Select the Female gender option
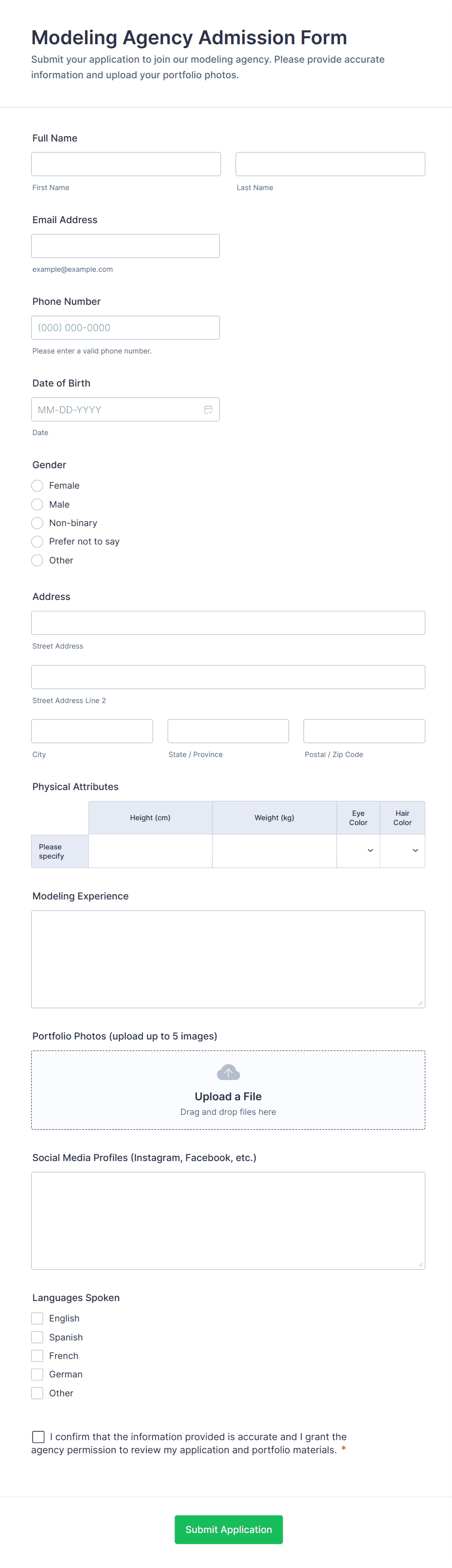Image resolution: width=452 pixels, height=1568 pixels. [x=38, y=486]
